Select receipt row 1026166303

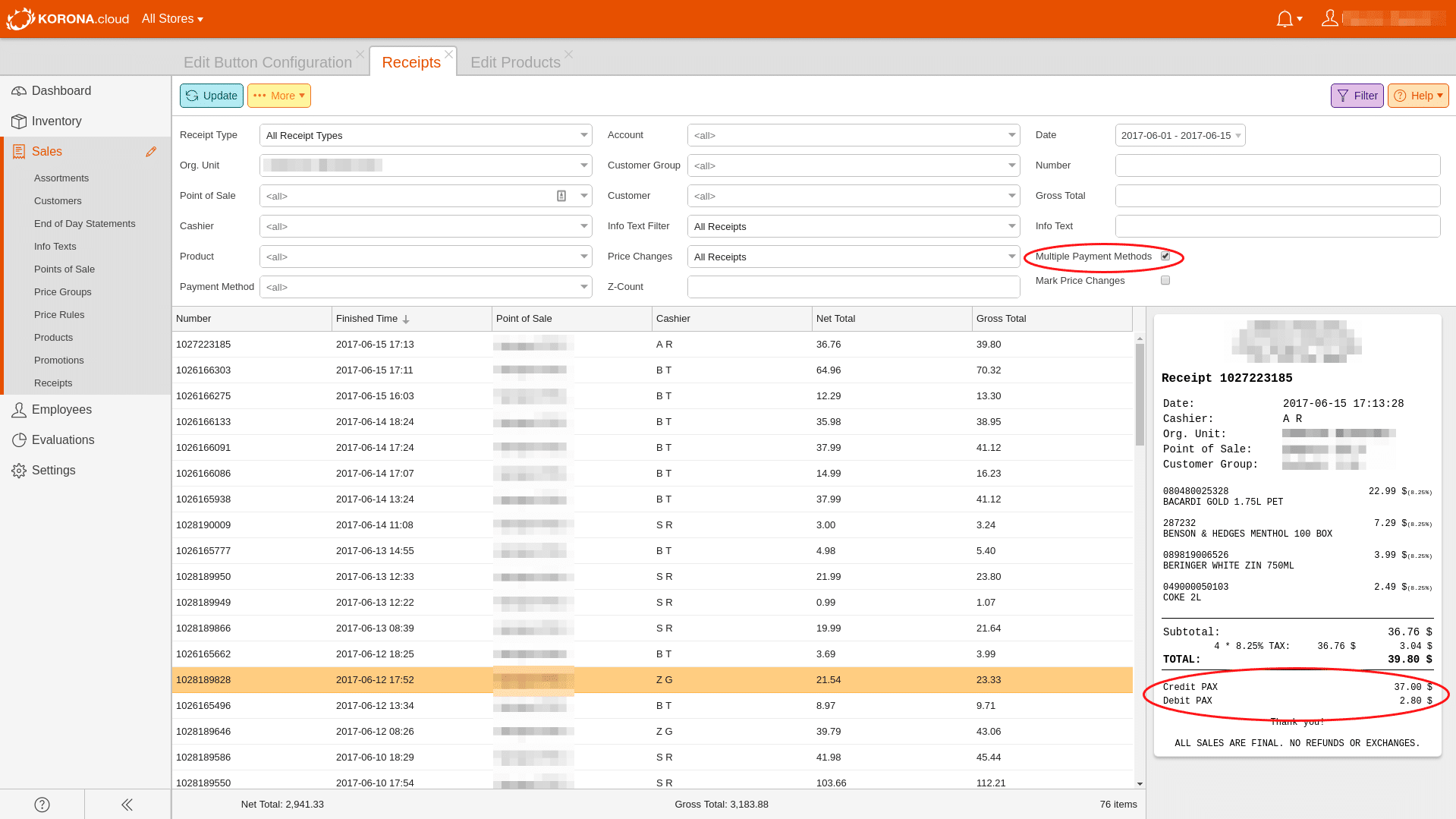(653, 370)
